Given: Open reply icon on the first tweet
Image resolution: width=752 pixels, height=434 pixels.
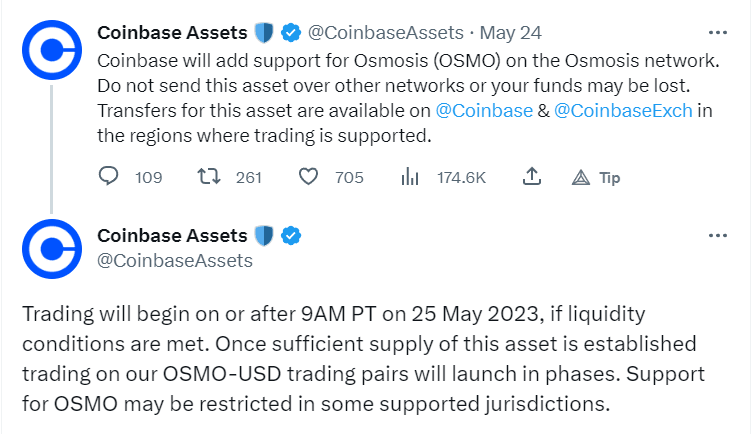Looking at the screenshot, I should 108,176.
